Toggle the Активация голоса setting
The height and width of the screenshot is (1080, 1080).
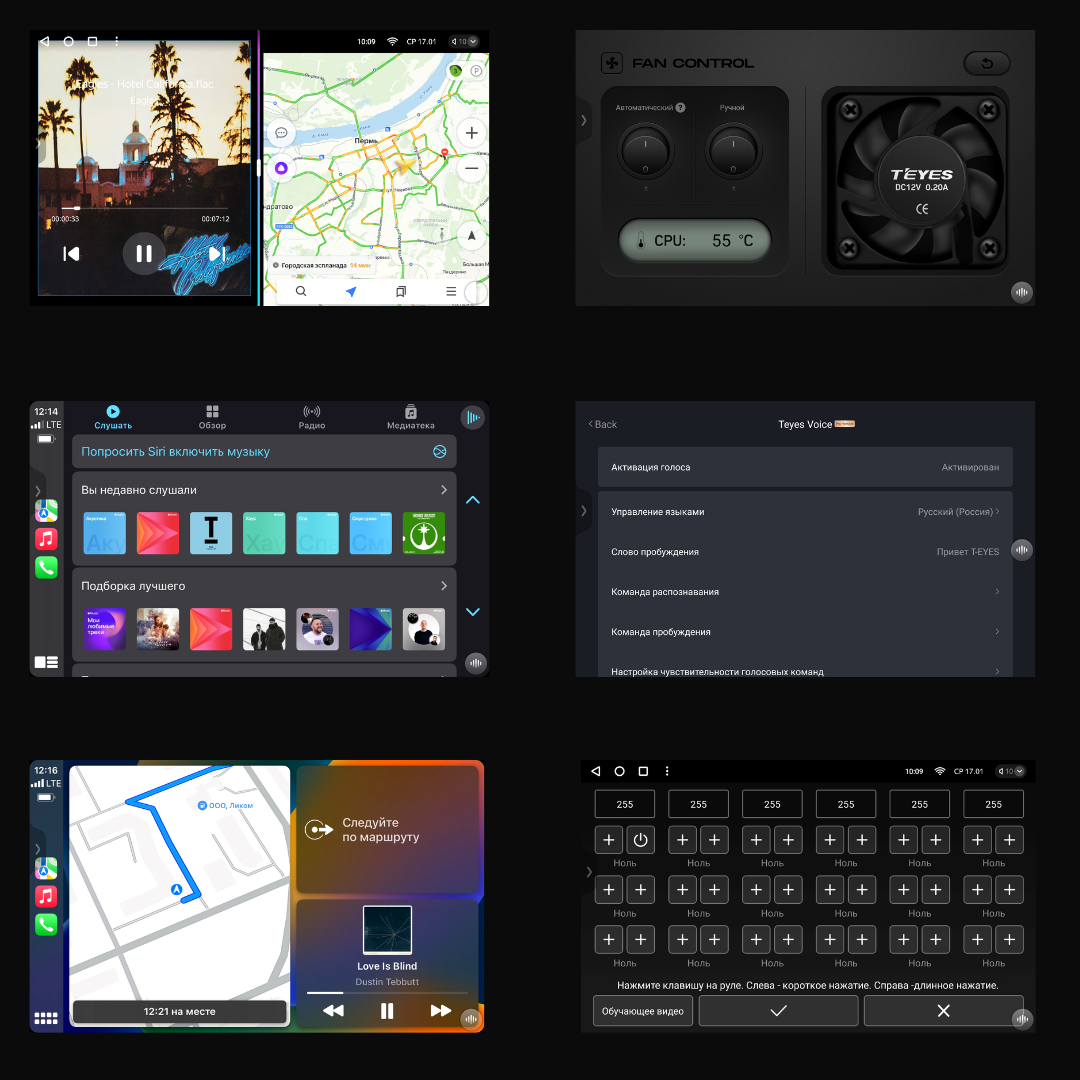pyautogui.click(x=804, y=467)
